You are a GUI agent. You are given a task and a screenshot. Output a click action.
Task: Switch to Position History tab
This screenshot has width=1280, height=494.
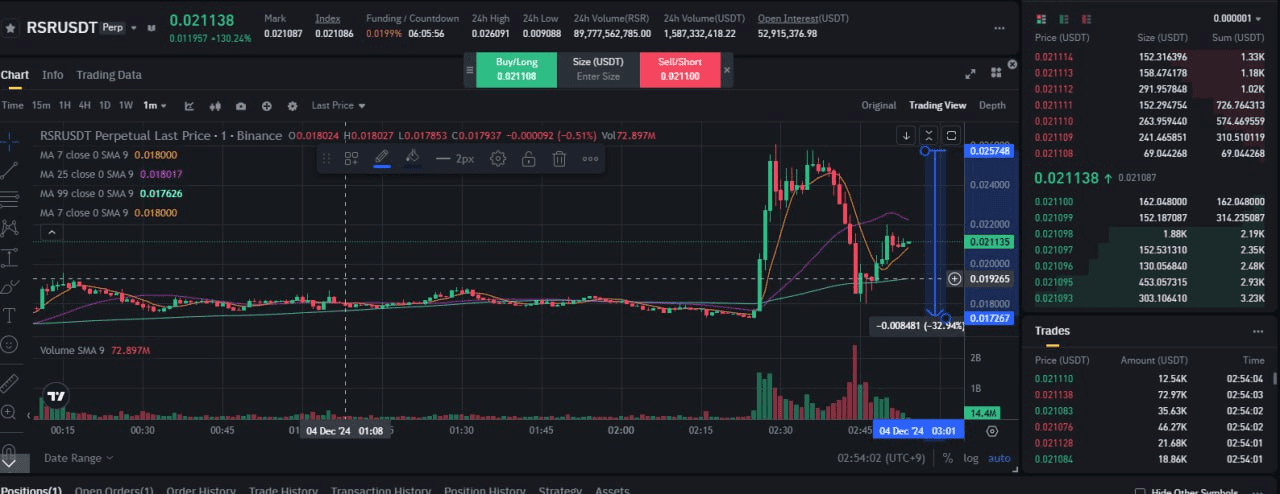484,491
